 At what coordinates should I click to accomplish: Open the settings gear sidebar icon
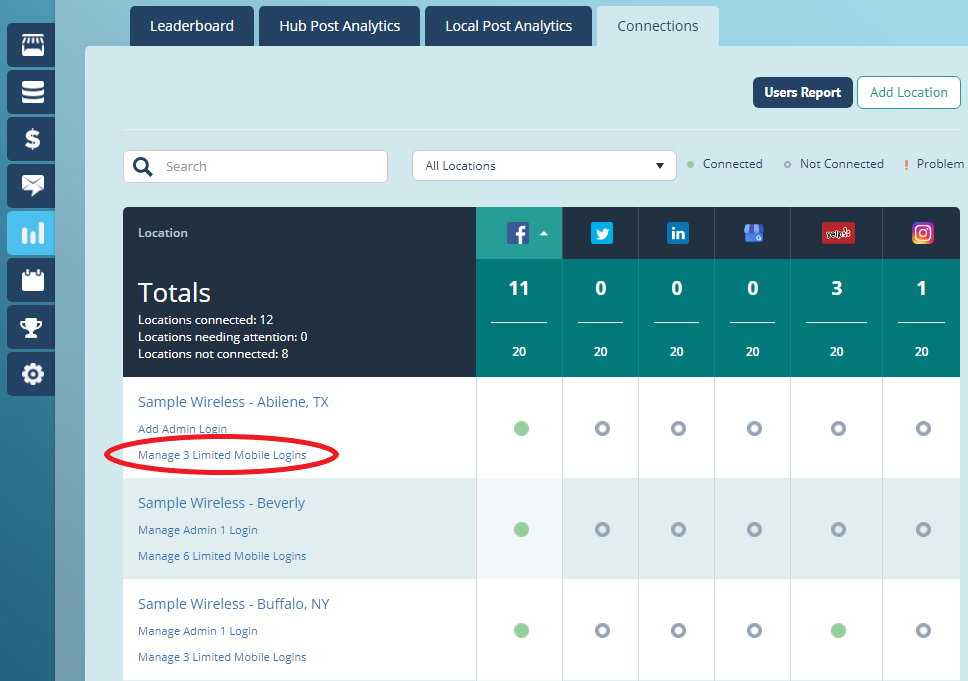click(32, 374)
